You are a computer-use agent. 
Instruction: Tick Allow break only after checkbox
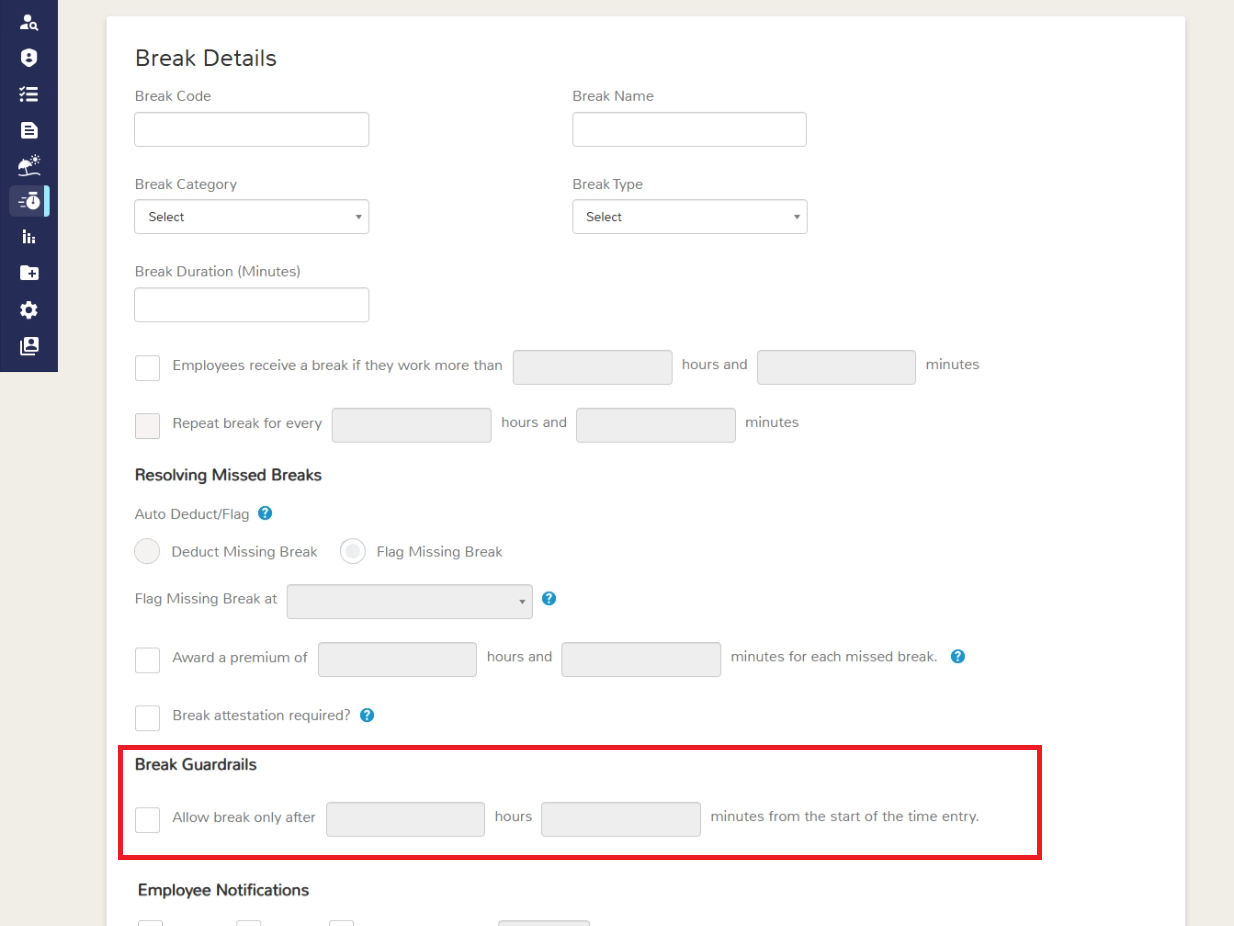coord(147,819)
